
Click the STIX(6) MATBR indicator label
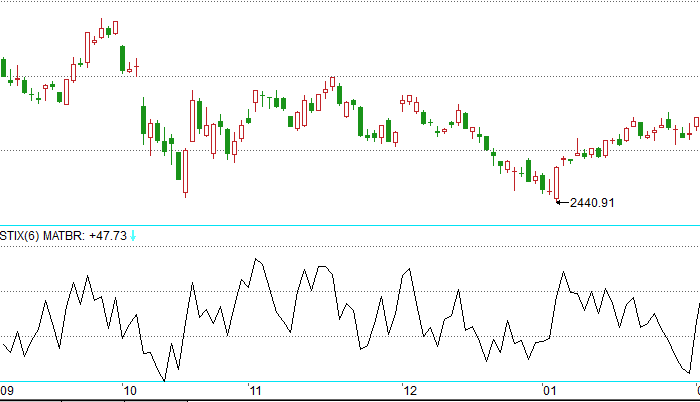pos(42,236)
